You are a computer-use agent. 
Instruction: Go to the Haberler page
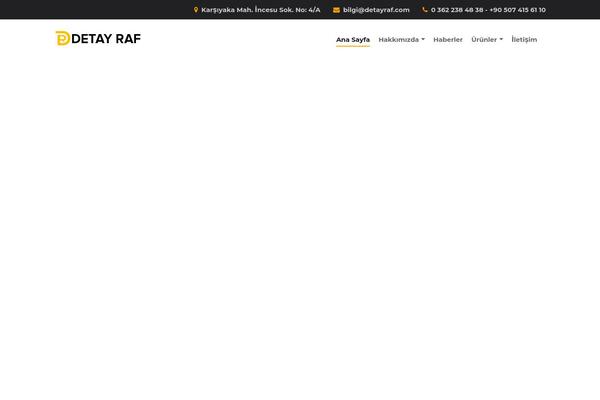coord(448,39)
